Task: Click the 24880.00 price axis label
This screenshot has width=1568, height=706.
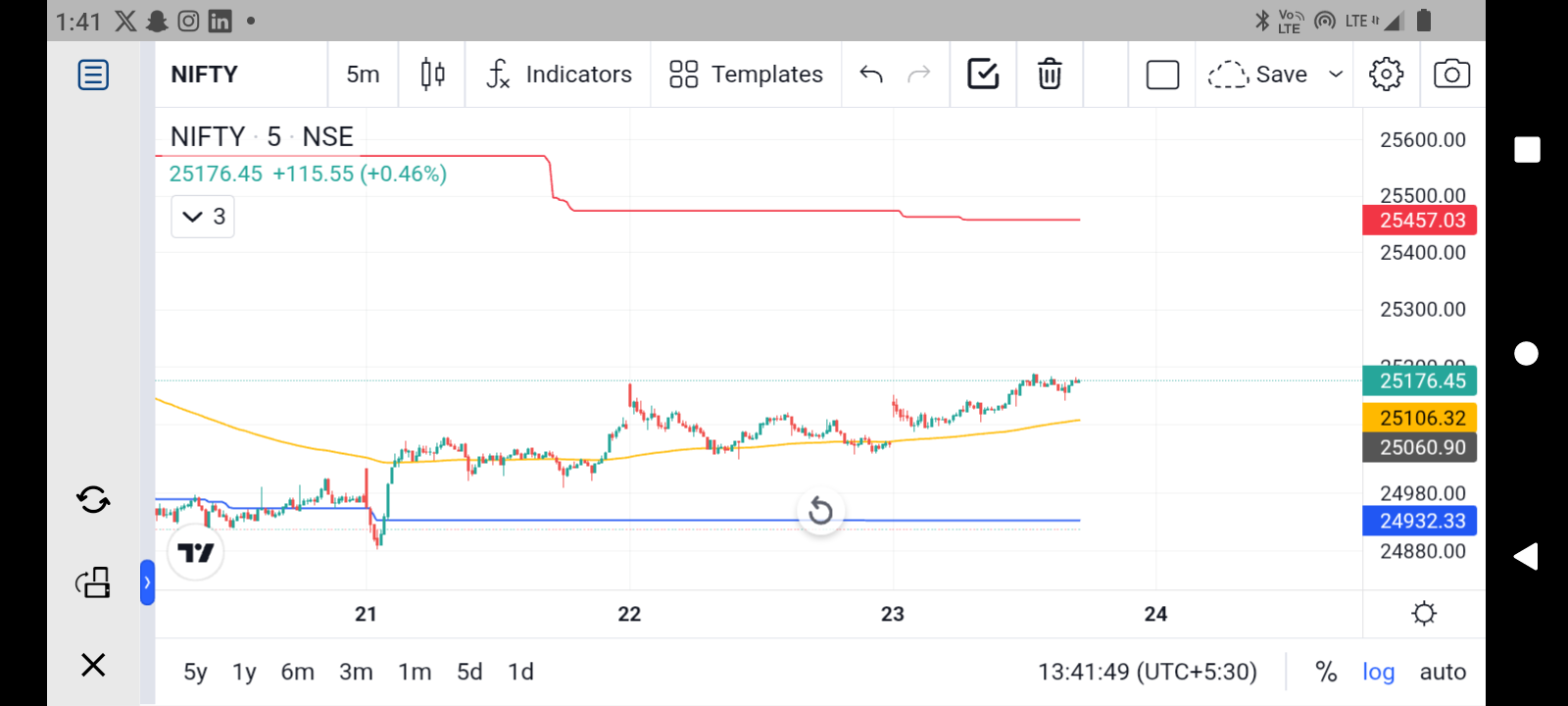Action: click(x=1423, y=551)
